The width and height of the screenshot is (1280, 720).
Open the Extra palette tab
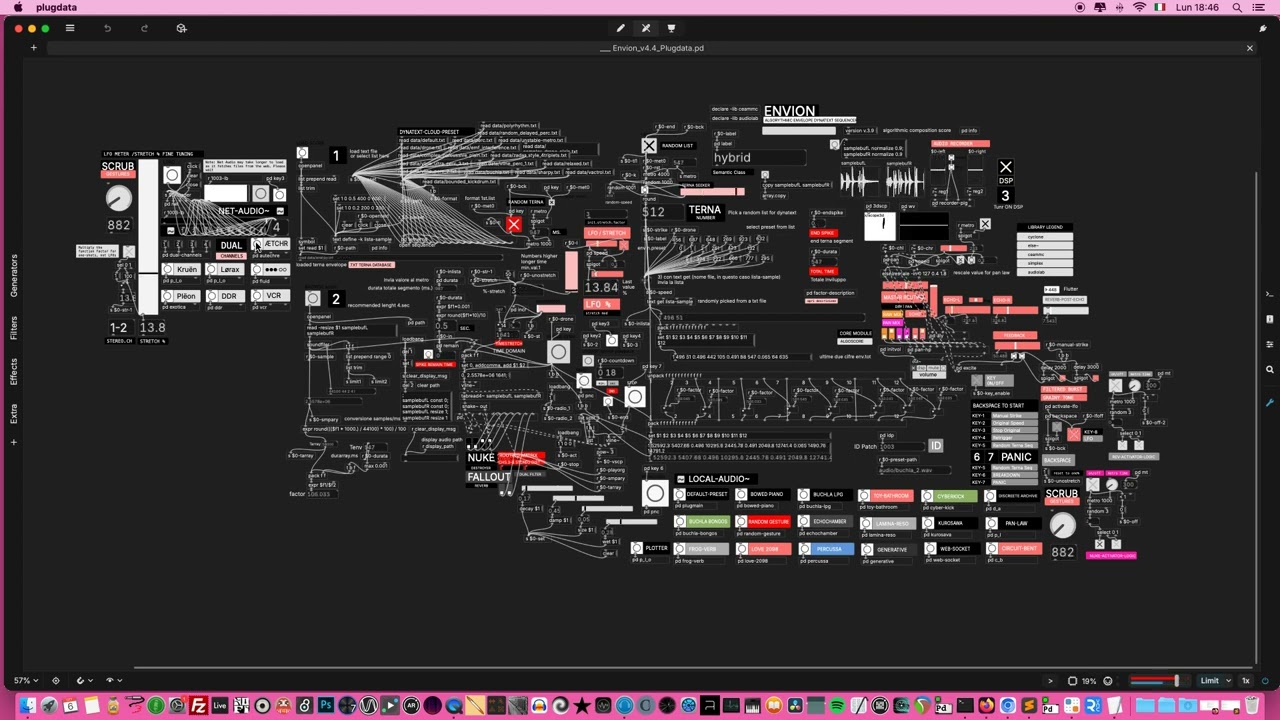click(x=14, y=413)
